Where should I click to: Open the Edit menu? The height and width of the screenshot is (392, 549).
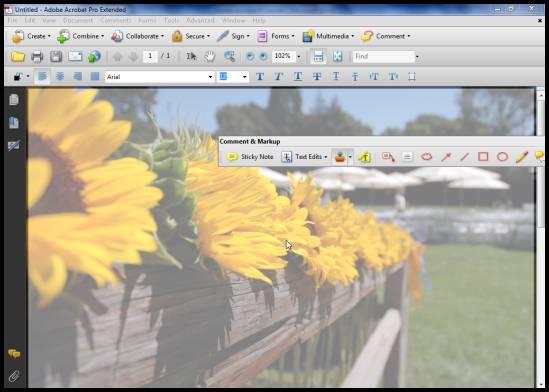click(30, 20)
